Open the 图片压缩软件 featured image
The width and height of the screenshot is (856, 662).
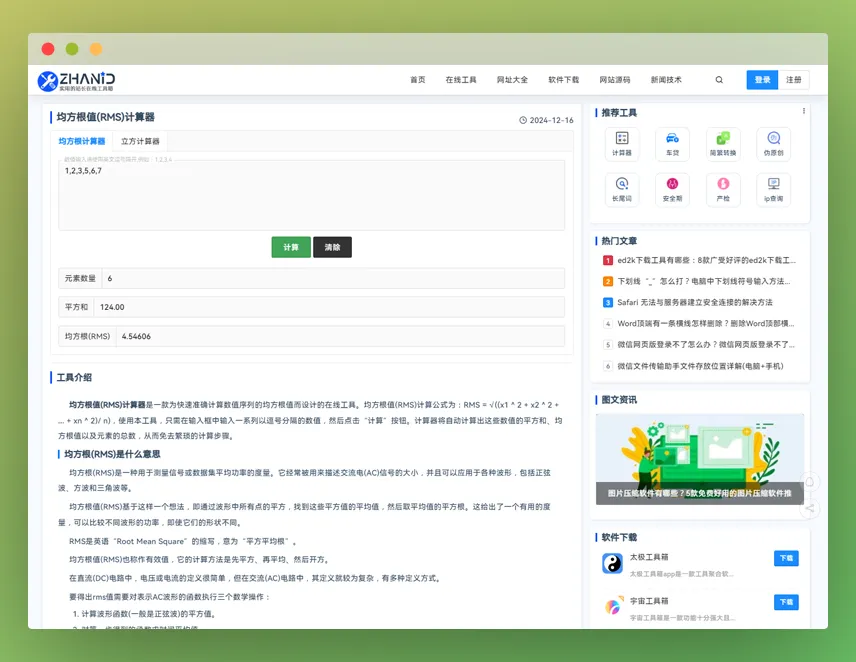coord(700,459)
